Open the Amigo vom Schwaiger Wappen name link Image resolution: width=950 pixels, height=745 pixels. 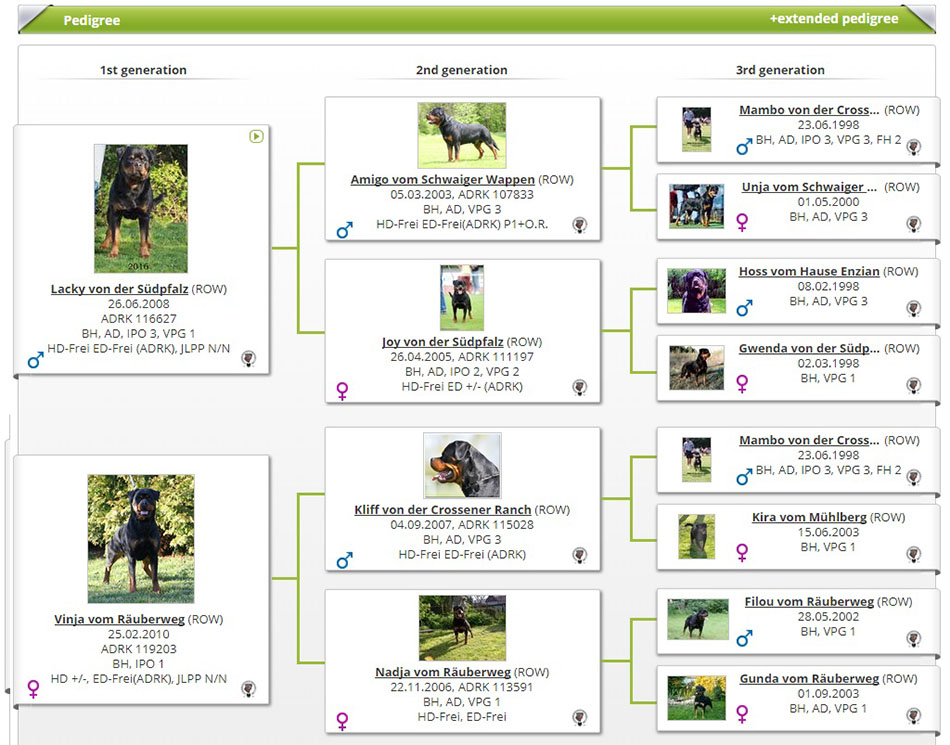pyautogui.click(x=442, y=180)
